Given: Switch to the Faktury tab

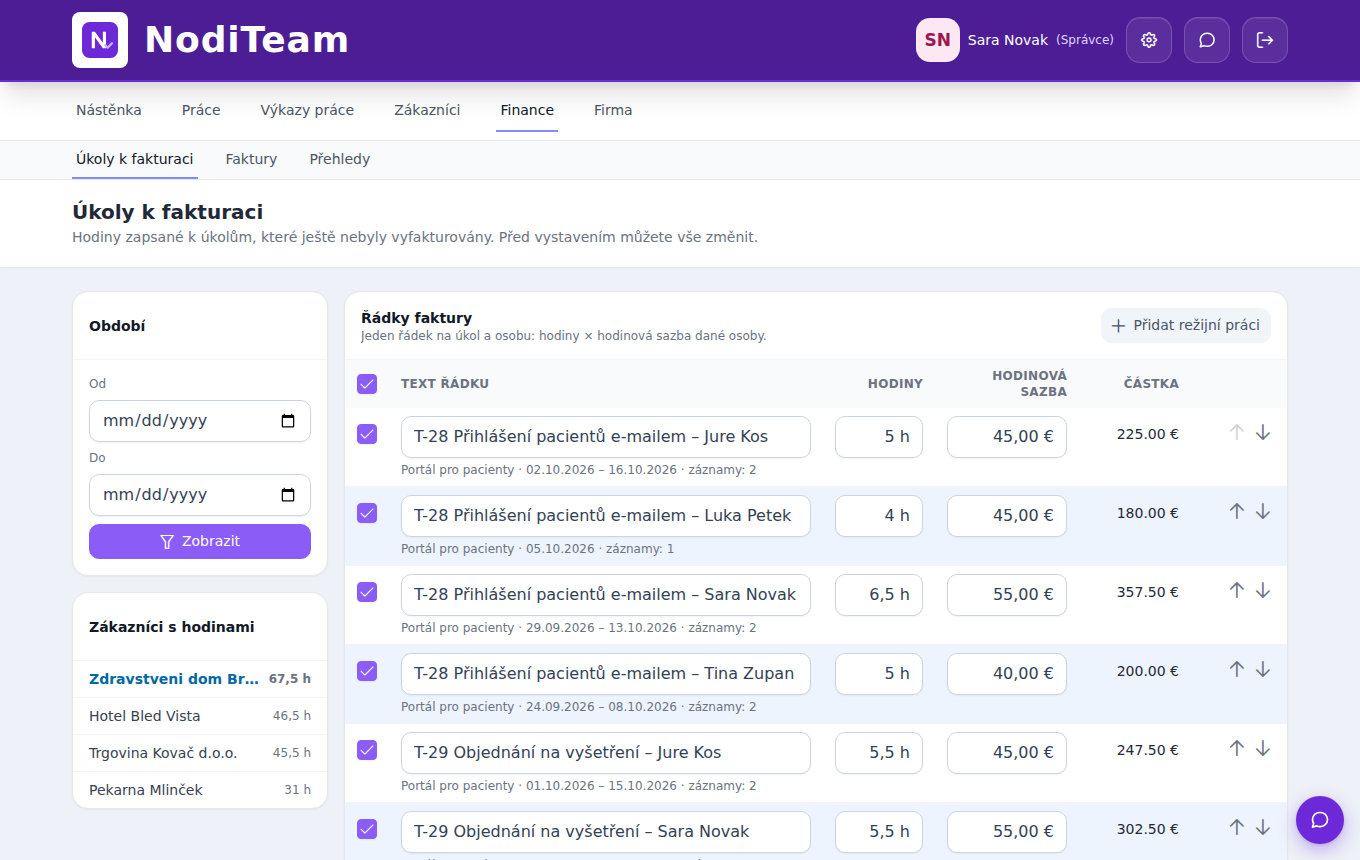Looking at the screenshot, I should (251, 159).
